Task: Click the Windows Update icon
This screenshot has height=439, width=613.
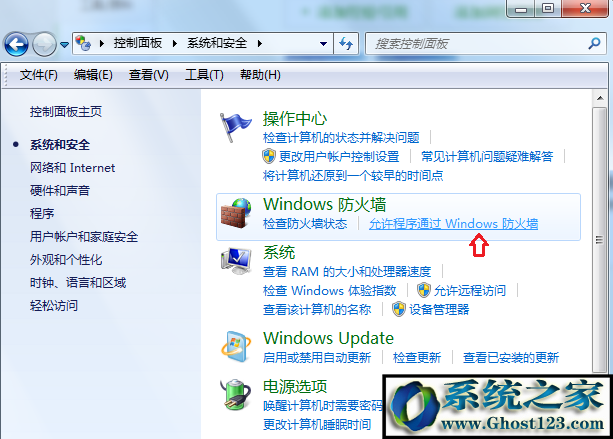Action: 236,347
